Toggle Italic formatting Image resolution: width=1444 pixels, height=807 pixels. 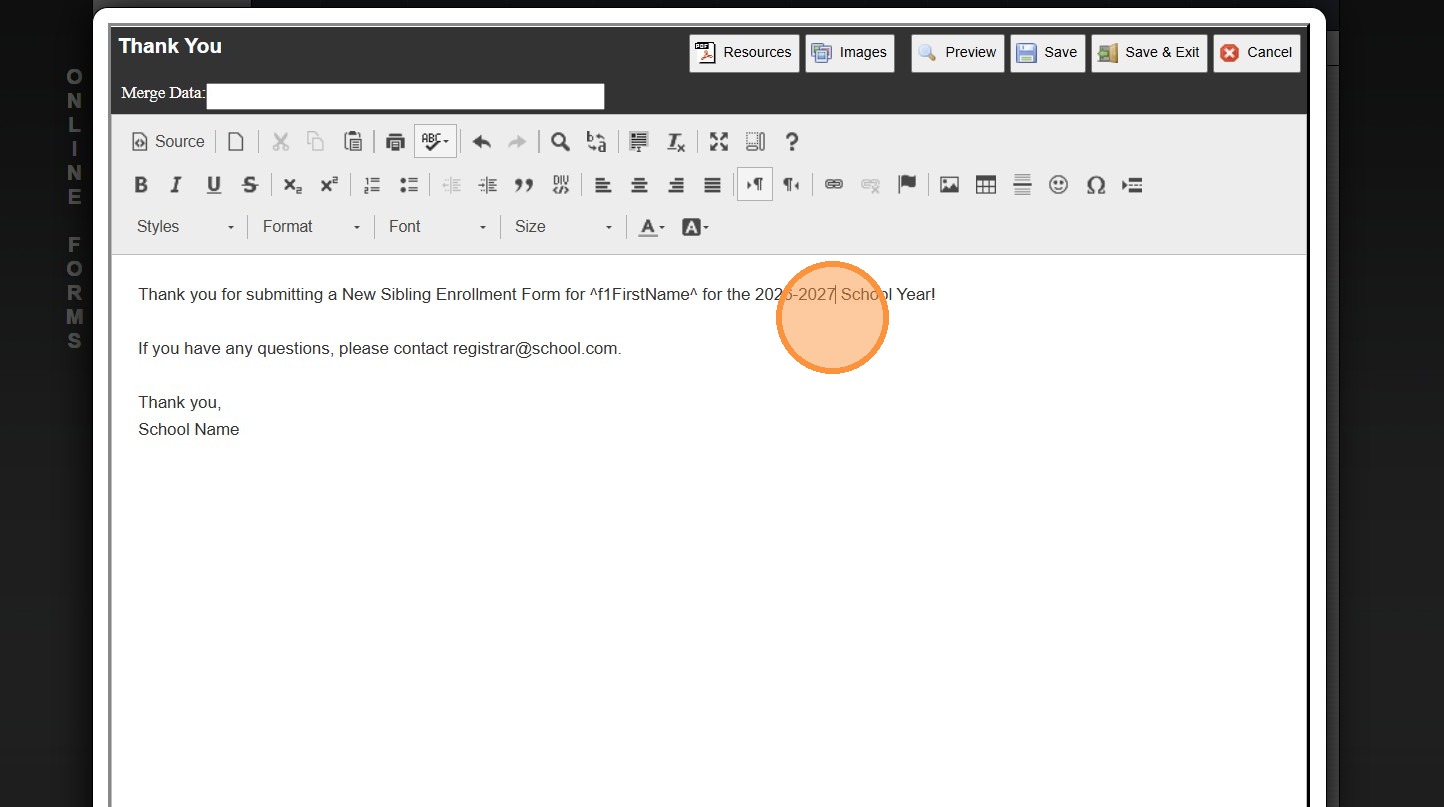pos(176,185)
